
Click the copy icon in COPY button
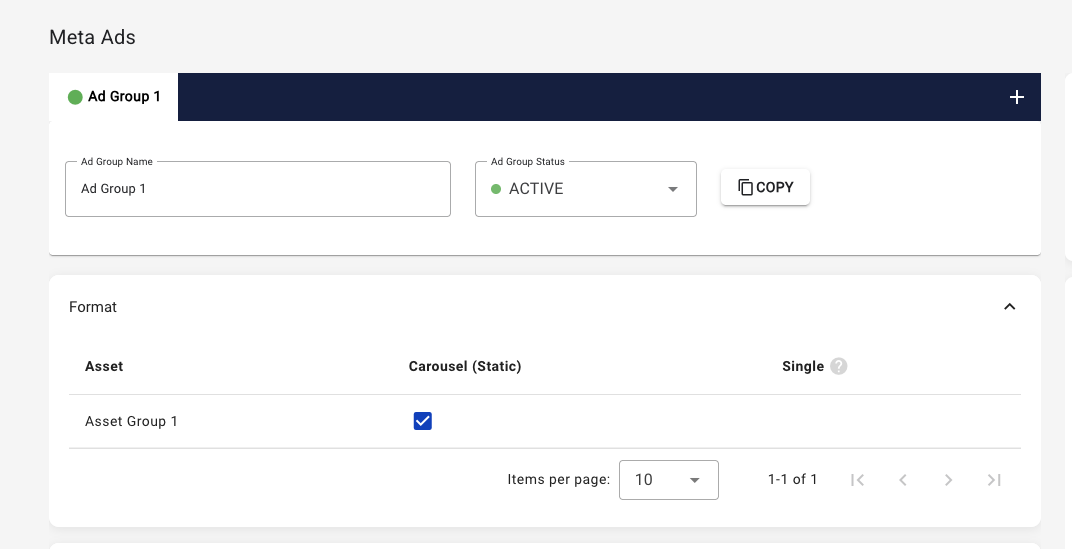point(745,187)
